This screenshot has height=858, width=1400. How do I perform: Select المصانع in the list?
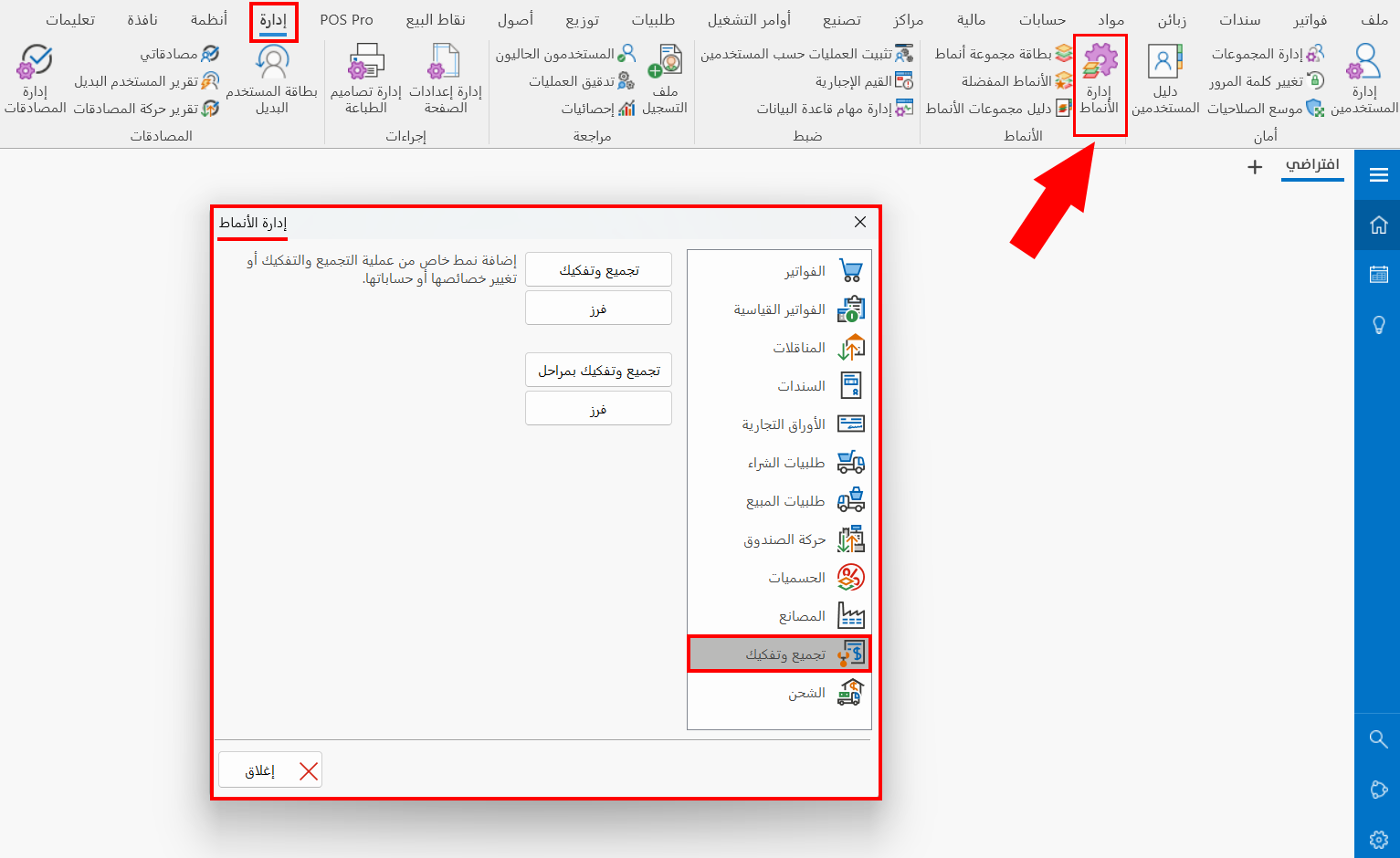pyautogui.click(x=779, y=616)
